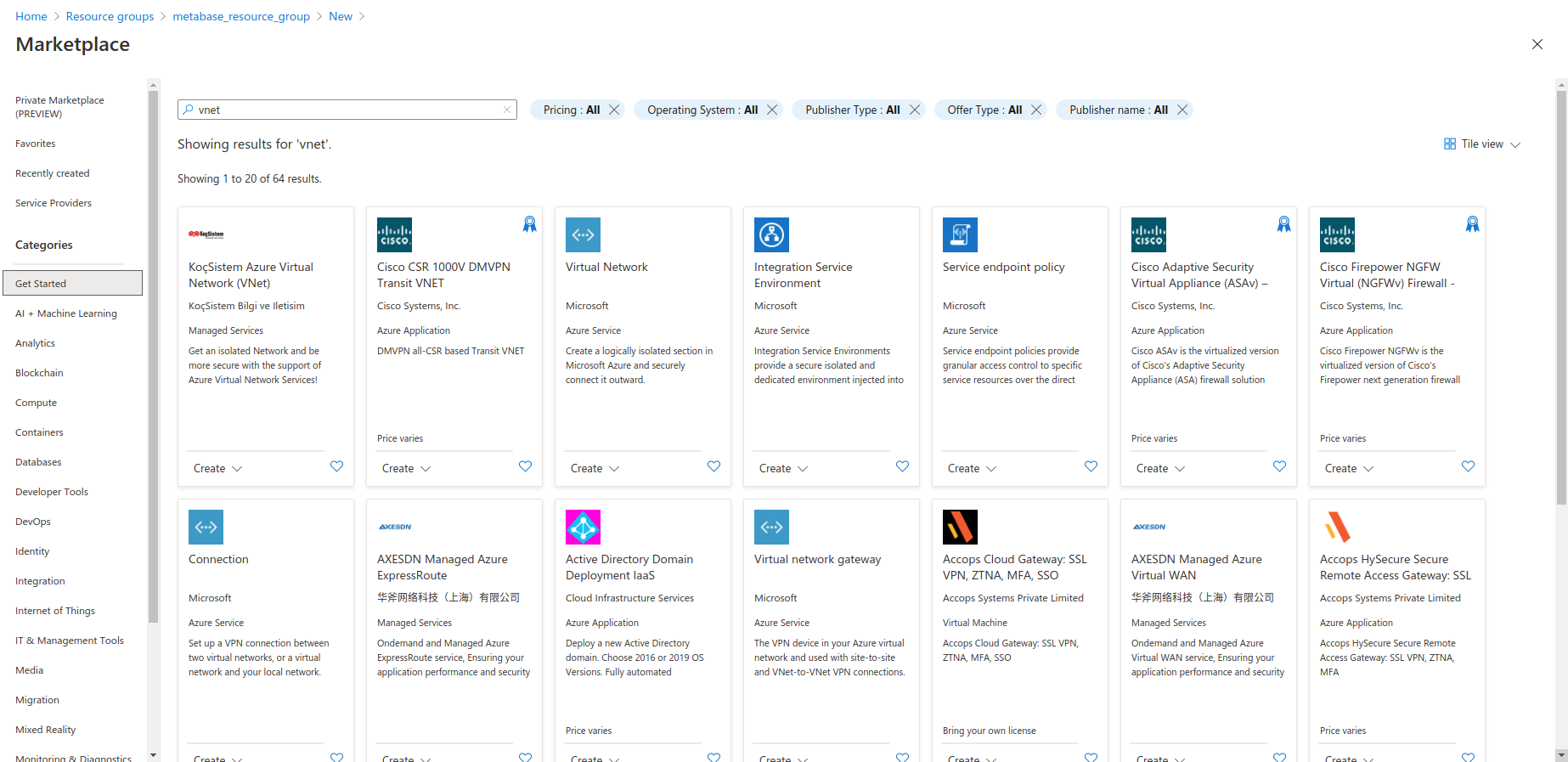
Task: Expand Create on Cisco Firepower NGFW card
Action: (1349, 468)
